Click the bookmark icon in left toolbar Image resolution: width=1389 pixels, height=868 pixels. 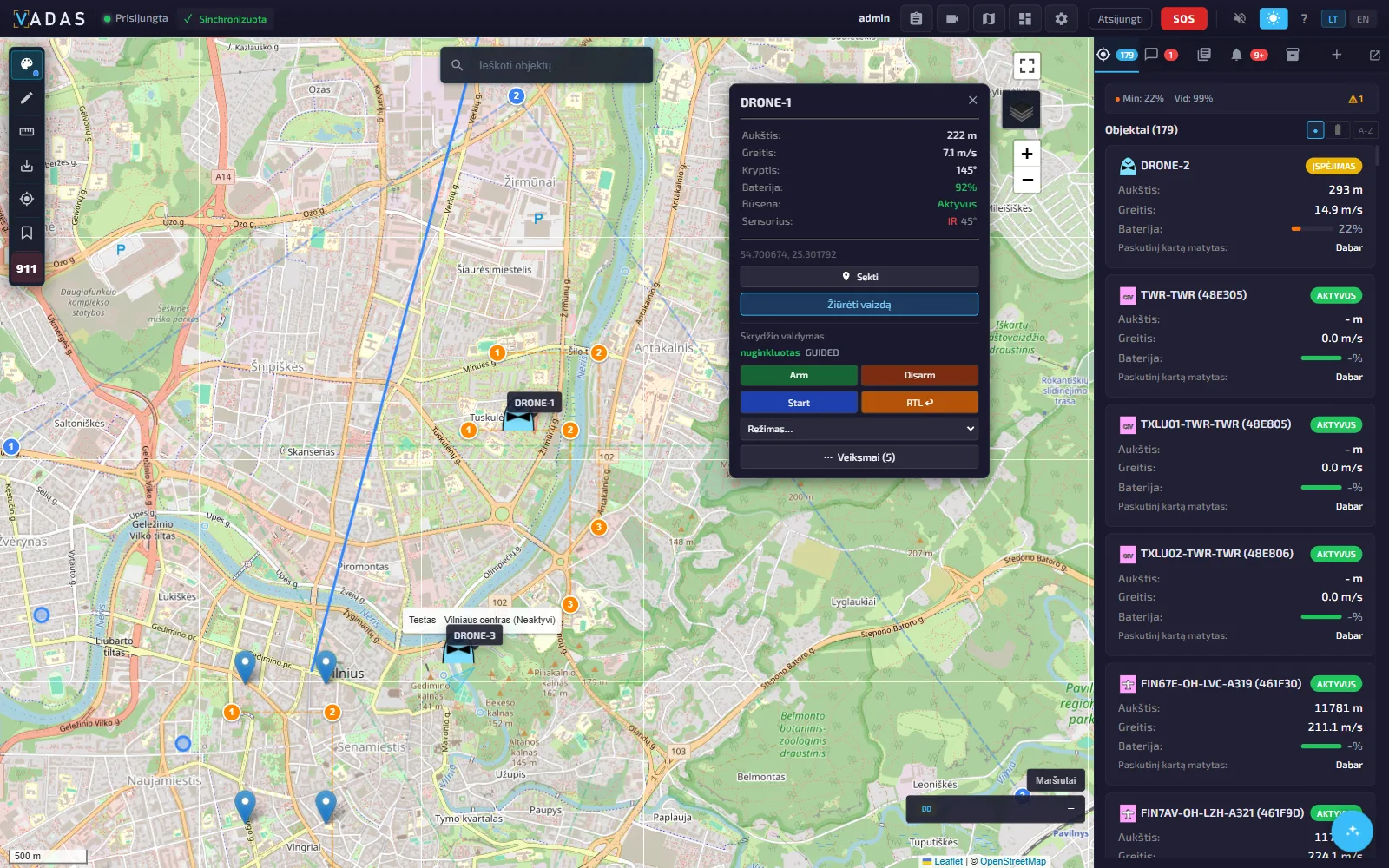click(27, 233)
